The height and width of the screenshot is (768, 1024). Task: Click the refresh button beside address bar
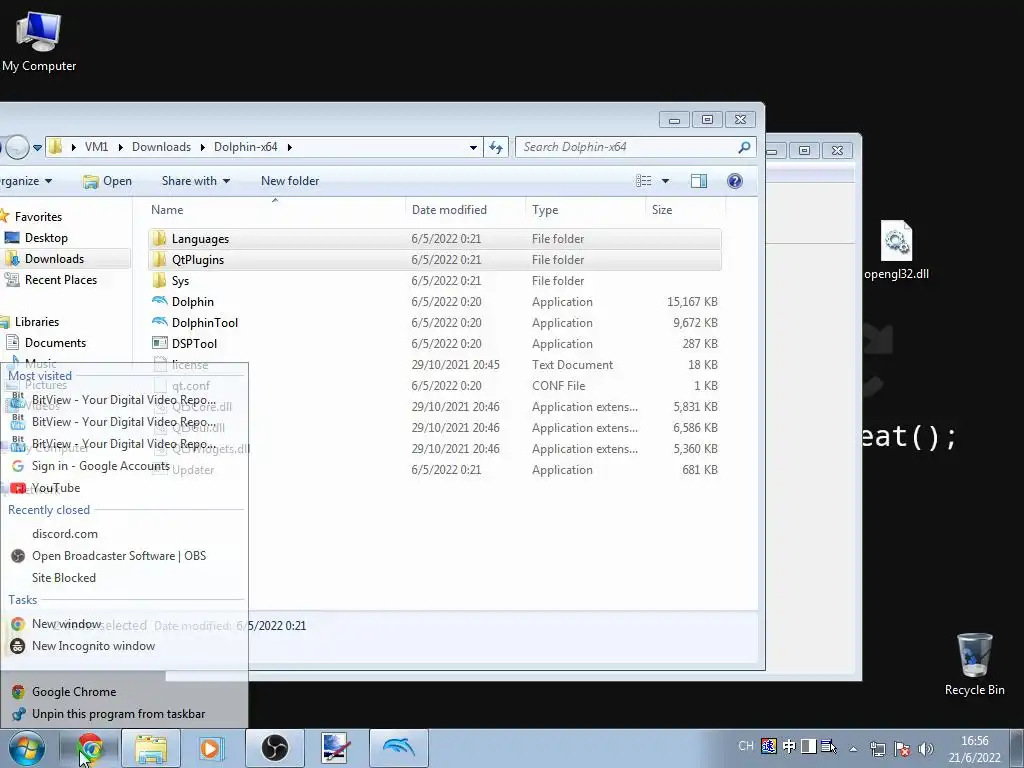(x=496, y=148)
